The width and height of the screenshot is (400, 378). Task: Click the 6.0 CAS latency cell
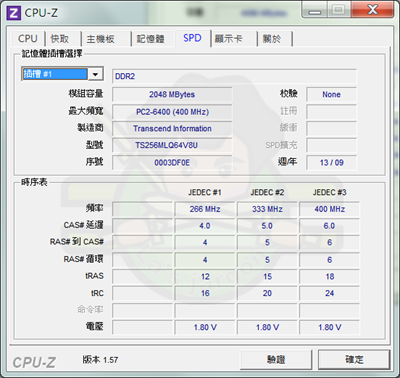click(x=329, y=226)
